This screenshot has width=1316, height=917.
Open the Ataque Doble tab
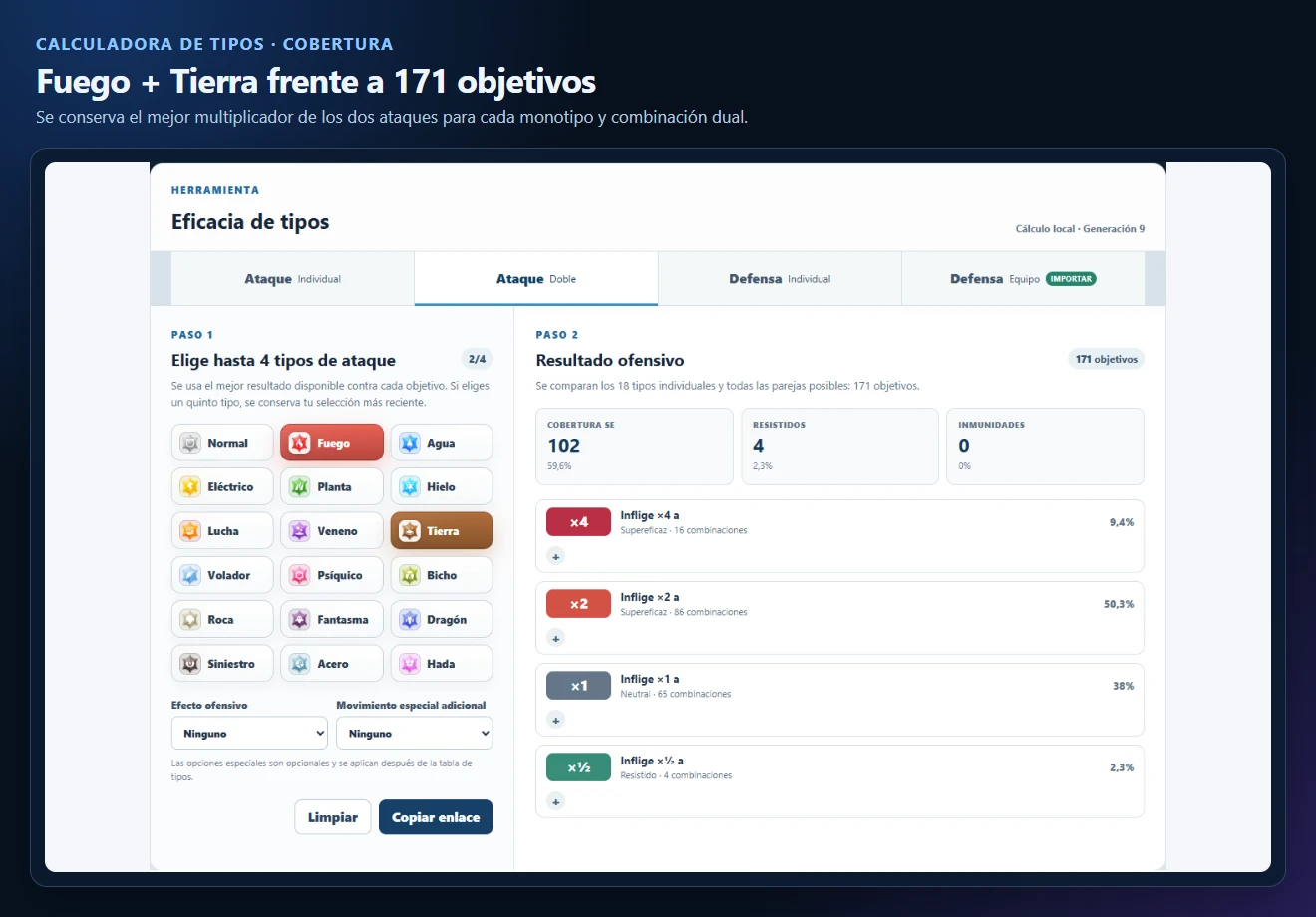pos(536,279)
